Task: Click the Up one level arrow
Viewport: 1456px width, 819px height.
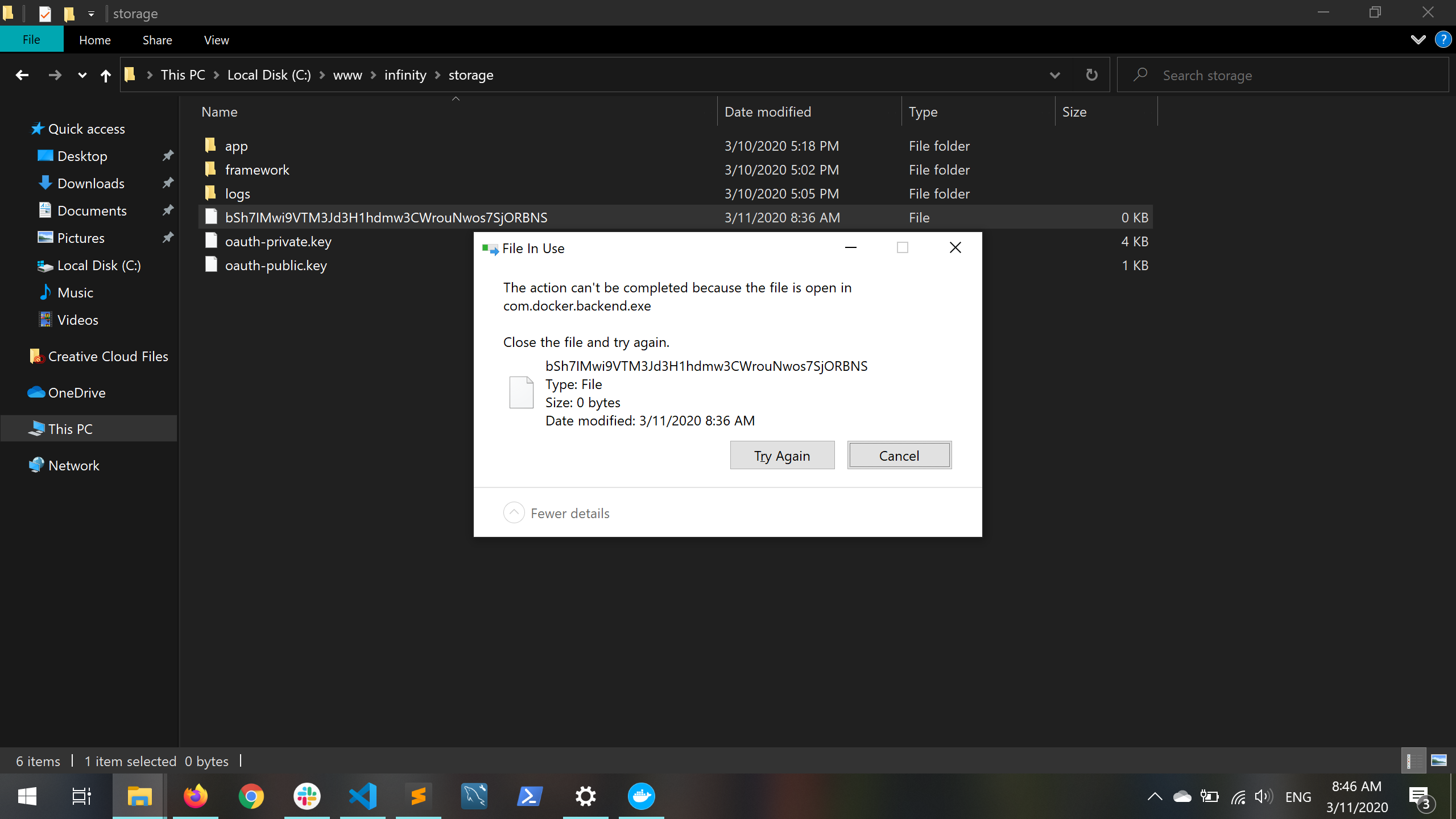Action: (x=105, y=75)
